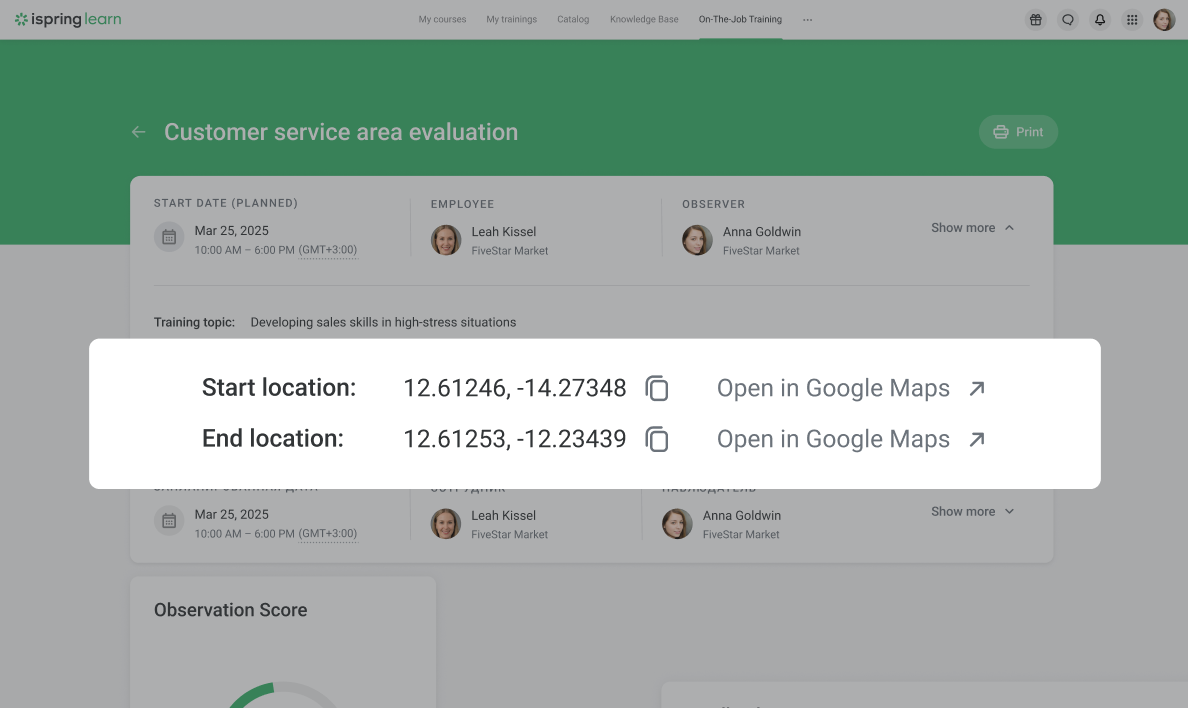Open the gift icon in header
Screen dimensions: 1188x708
(x=1036, y=20)
